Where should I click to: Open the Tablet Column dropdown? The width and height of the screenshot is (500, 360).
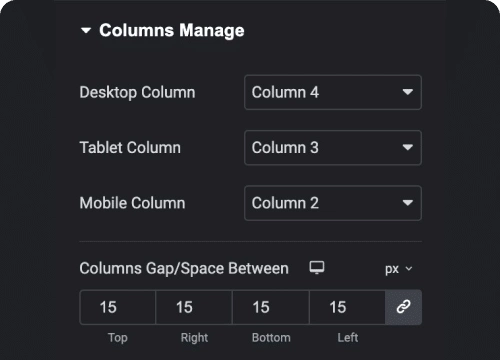[x=333, y=148]
